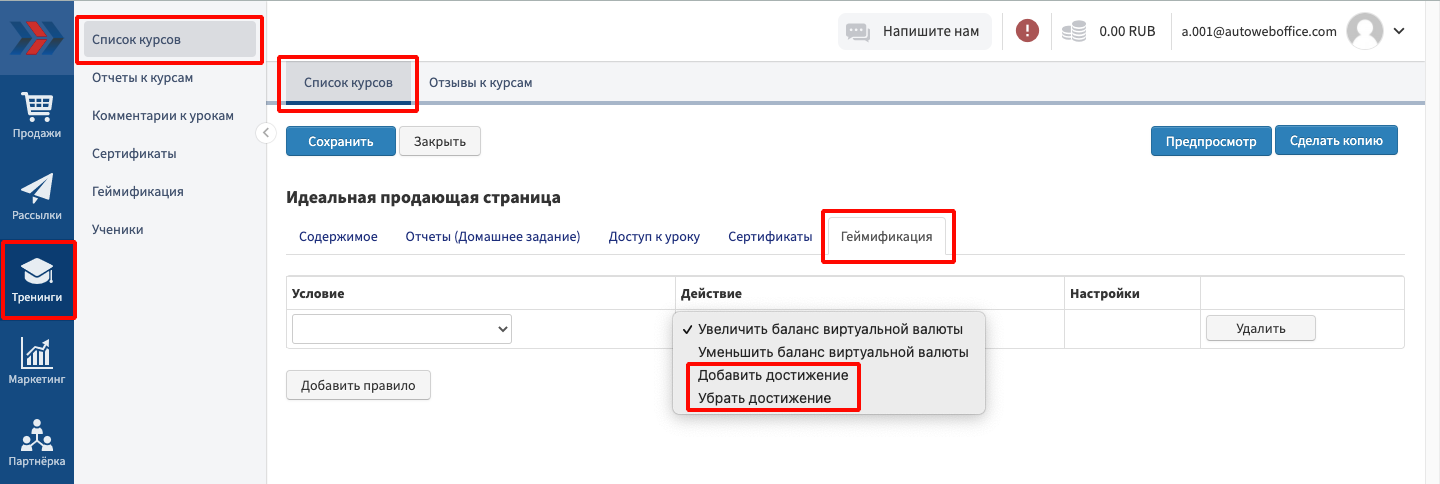The width and height of the screenshot is (1440, 484).
Task: Open the Тренинги graduation cap section
Action: coord(37,279)
